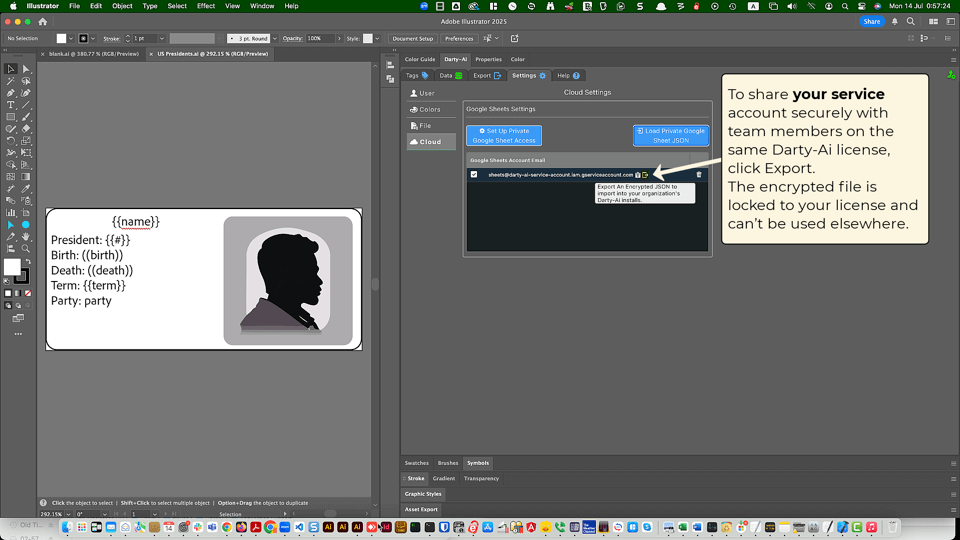The height and width of the screenshot is (540, 960).
Task: Select the Rectangle tool
Action: pos(10,117)
